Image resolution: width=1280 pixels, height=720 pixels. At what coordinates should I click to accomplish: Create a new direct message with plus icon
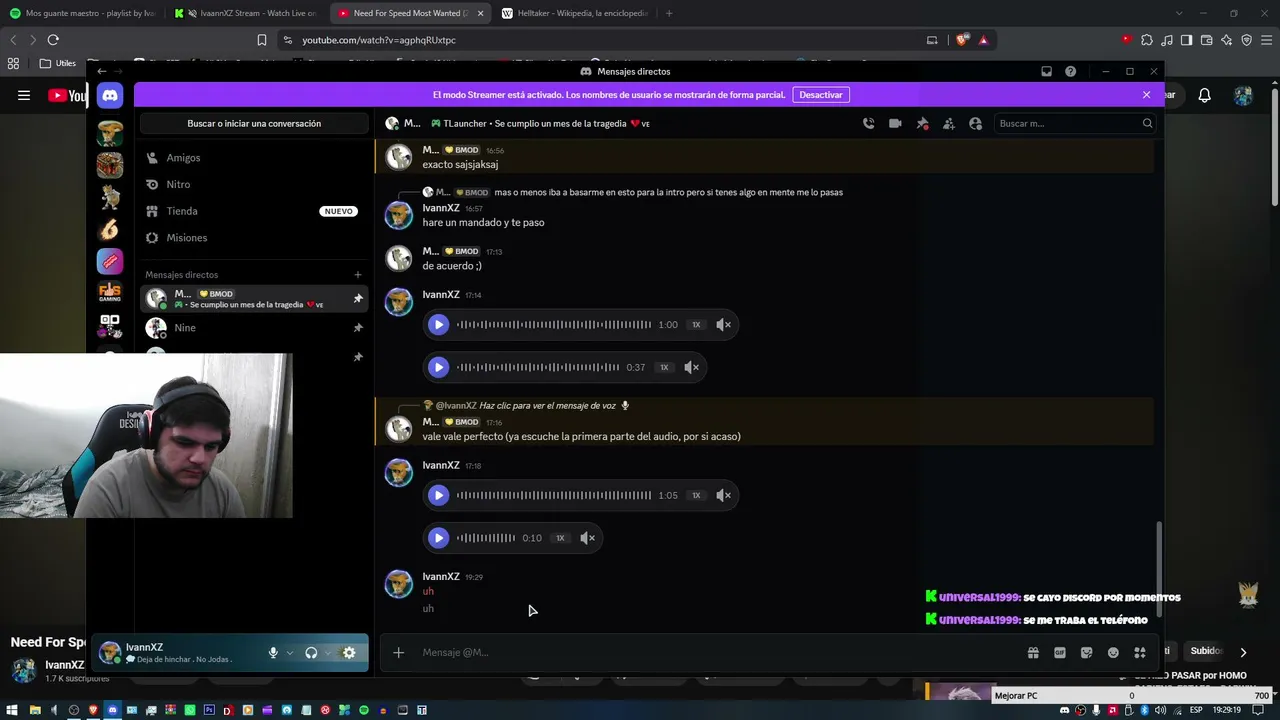point(358,275)
